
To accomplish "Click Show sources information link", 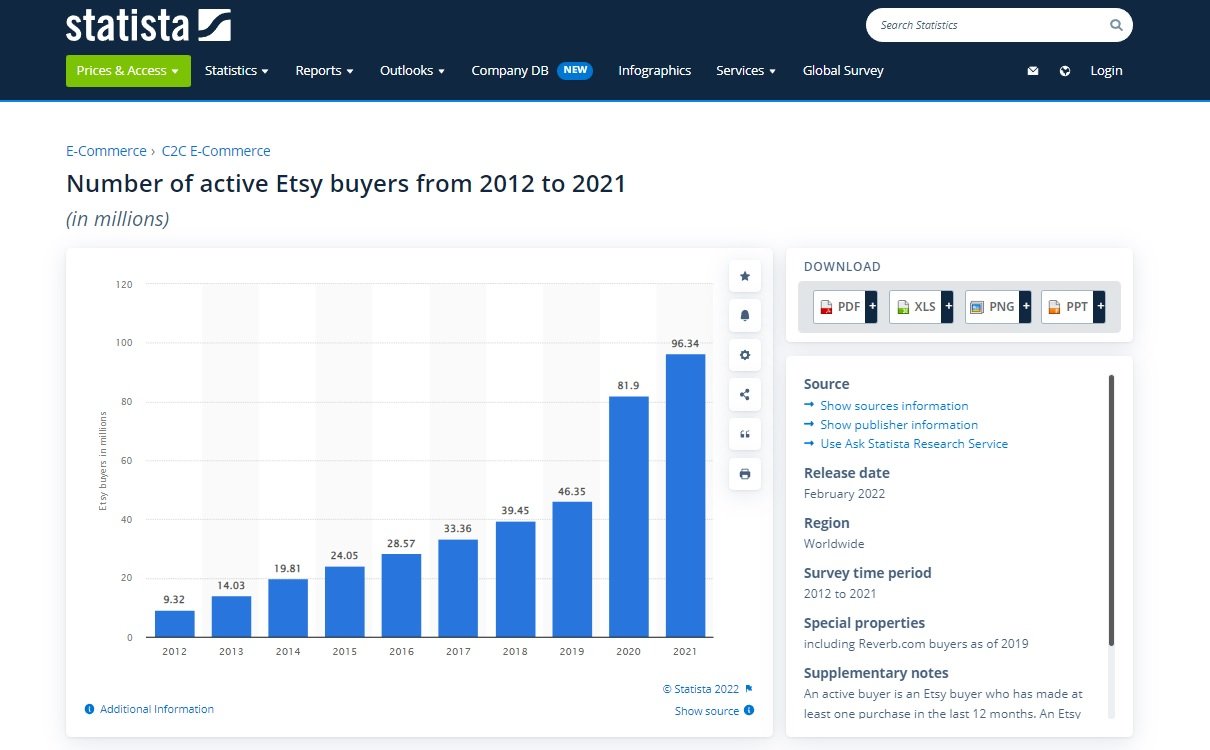I will coord(894,406).
